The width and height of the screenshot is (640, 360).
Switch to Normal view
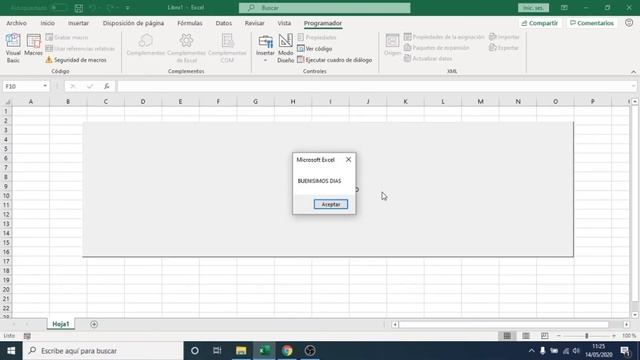point(507,336)
